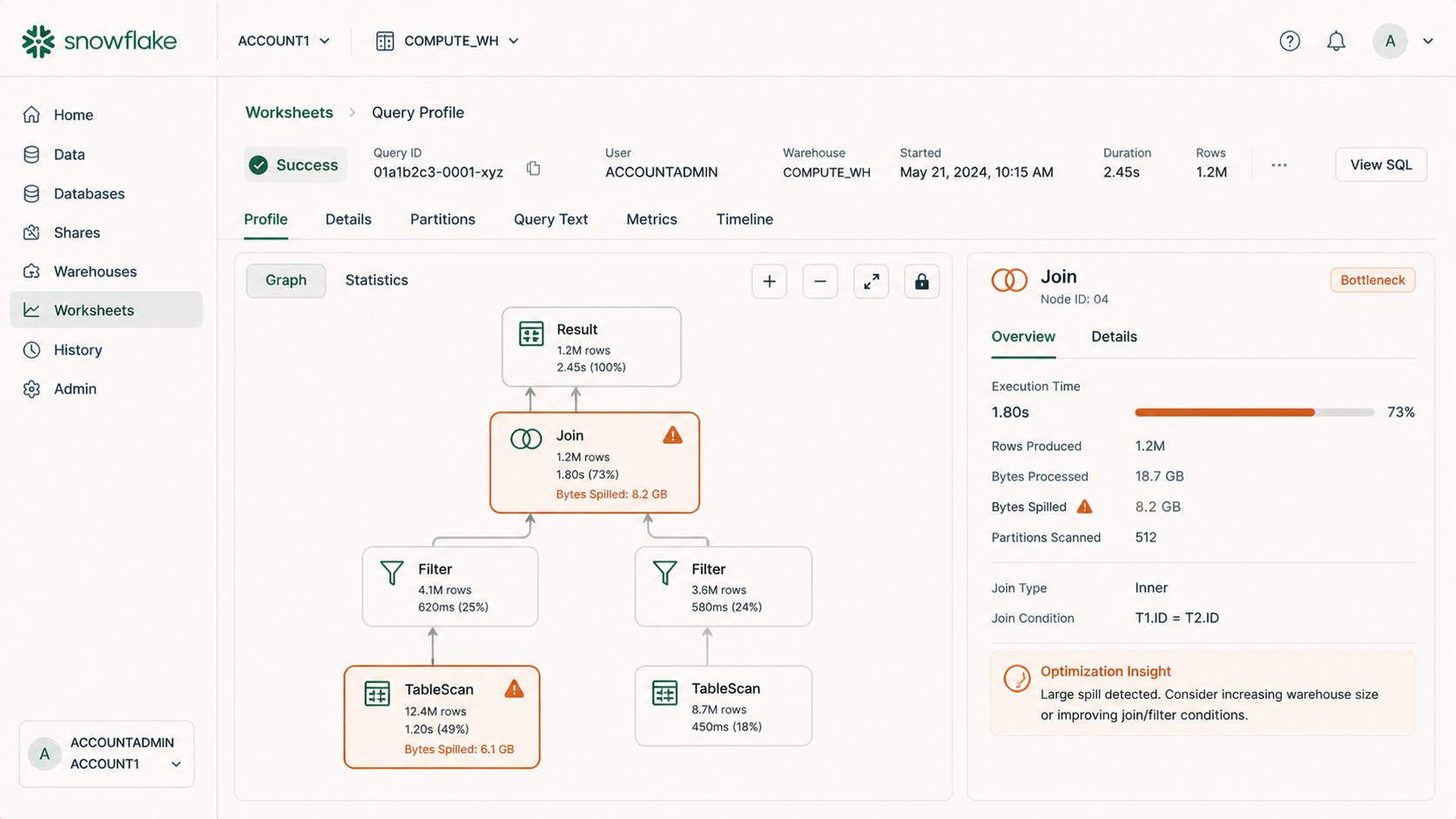
Task: Click the Optimization Insight lightbulb icon
Action: coord(1016,678)
